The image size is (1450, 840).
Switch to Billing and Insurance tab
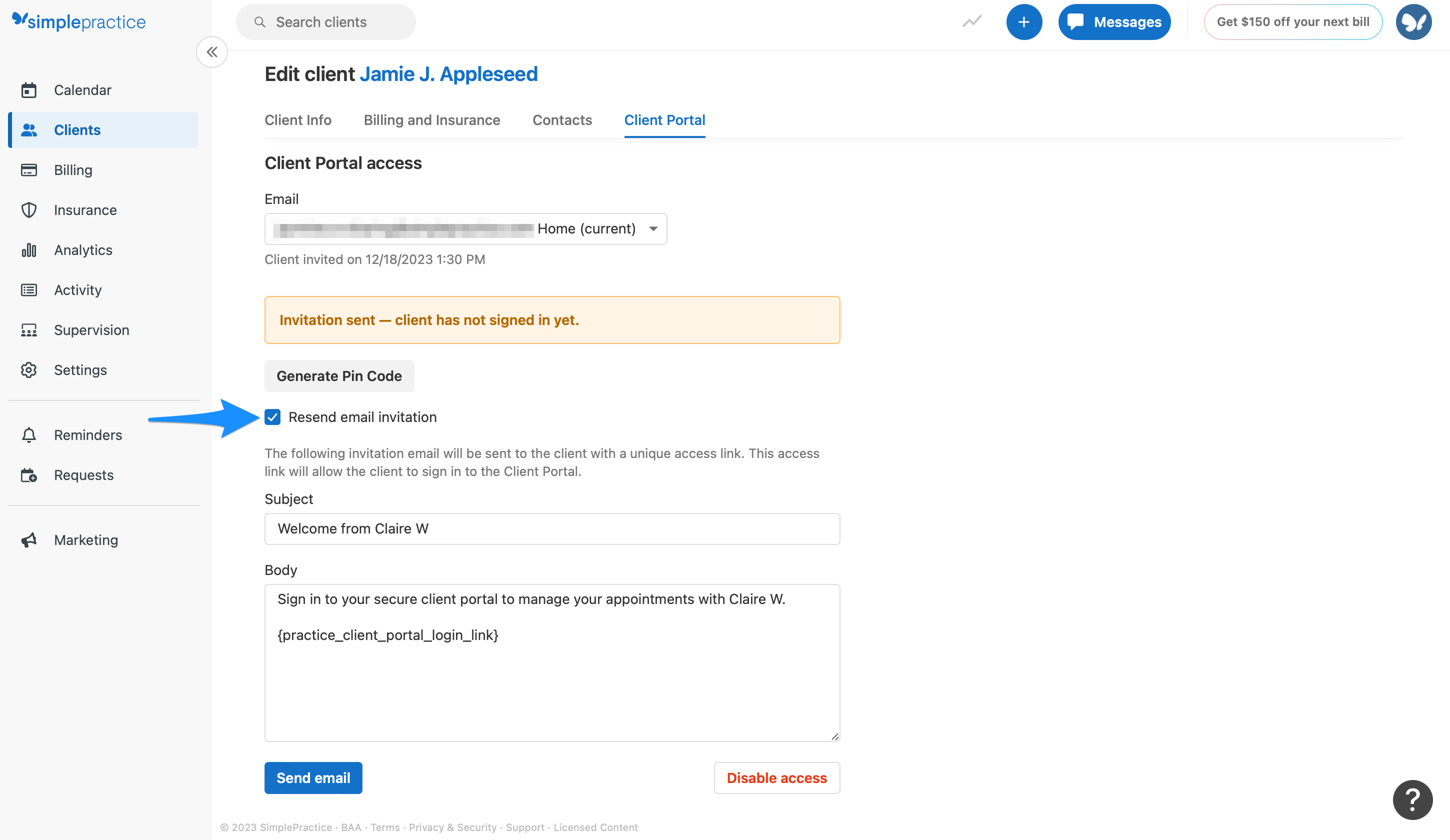coord(431,120)
